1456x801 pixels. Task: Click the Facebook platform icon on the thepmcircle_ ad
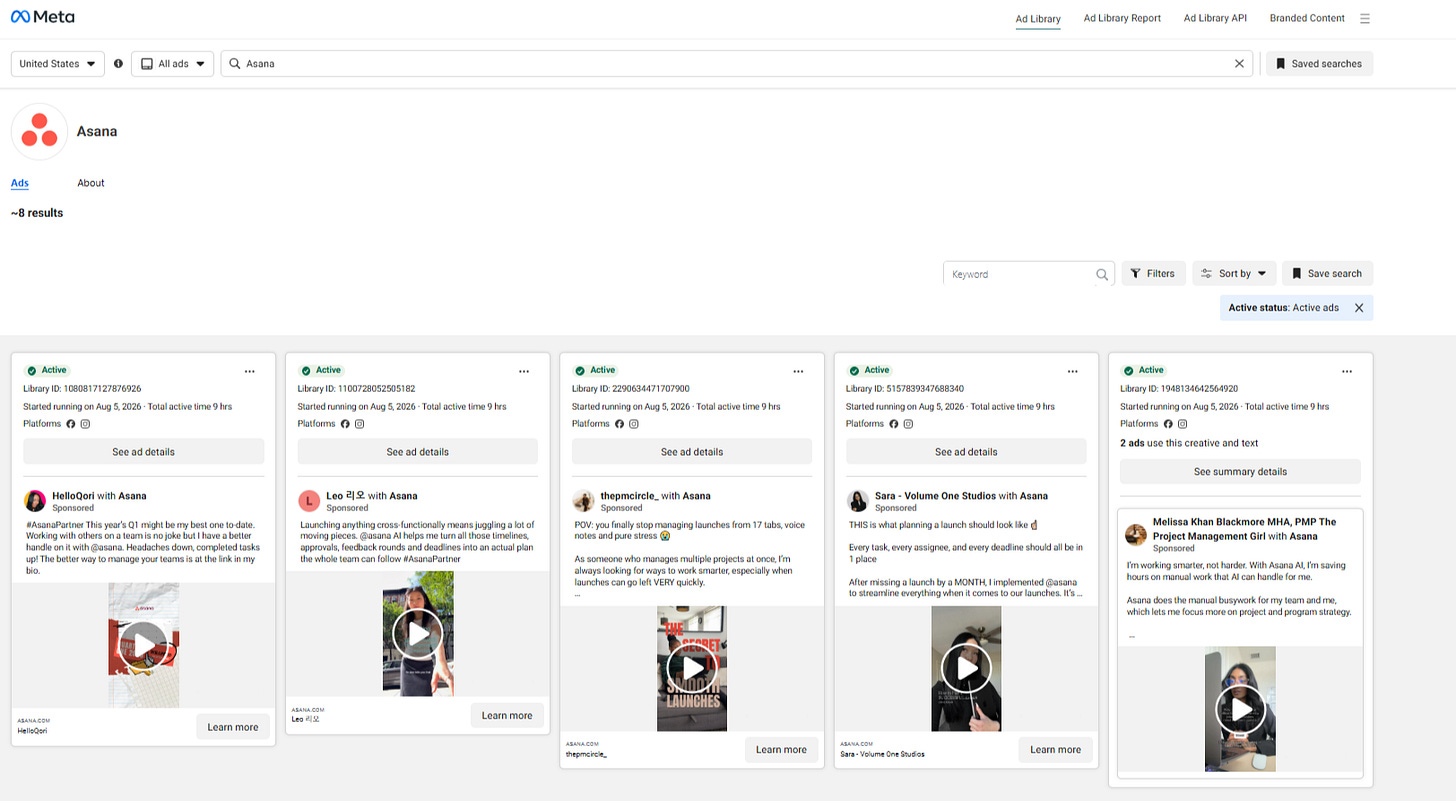pyautogui.click(x=619, y=424)
